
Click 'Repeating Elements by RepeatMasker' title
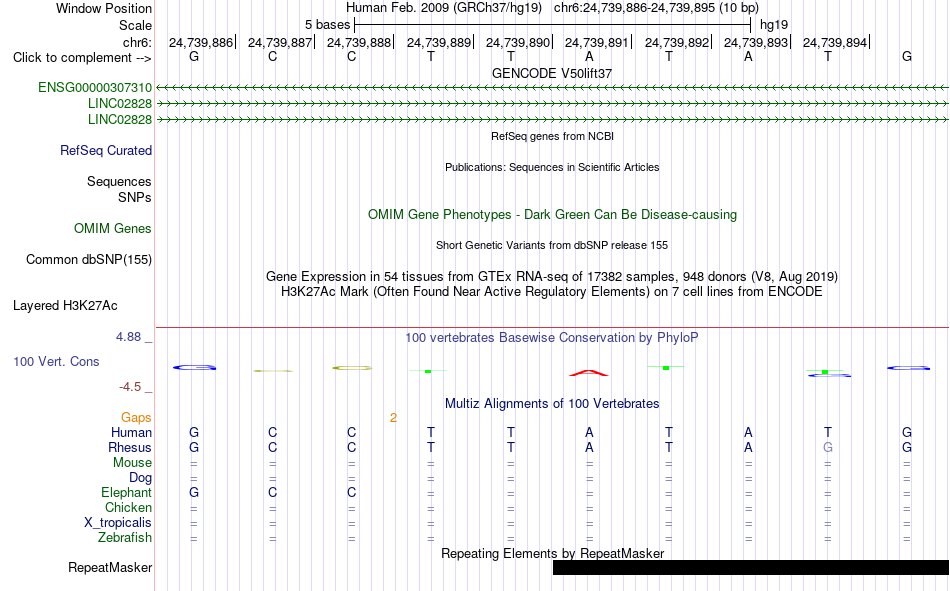coord(552,553)
